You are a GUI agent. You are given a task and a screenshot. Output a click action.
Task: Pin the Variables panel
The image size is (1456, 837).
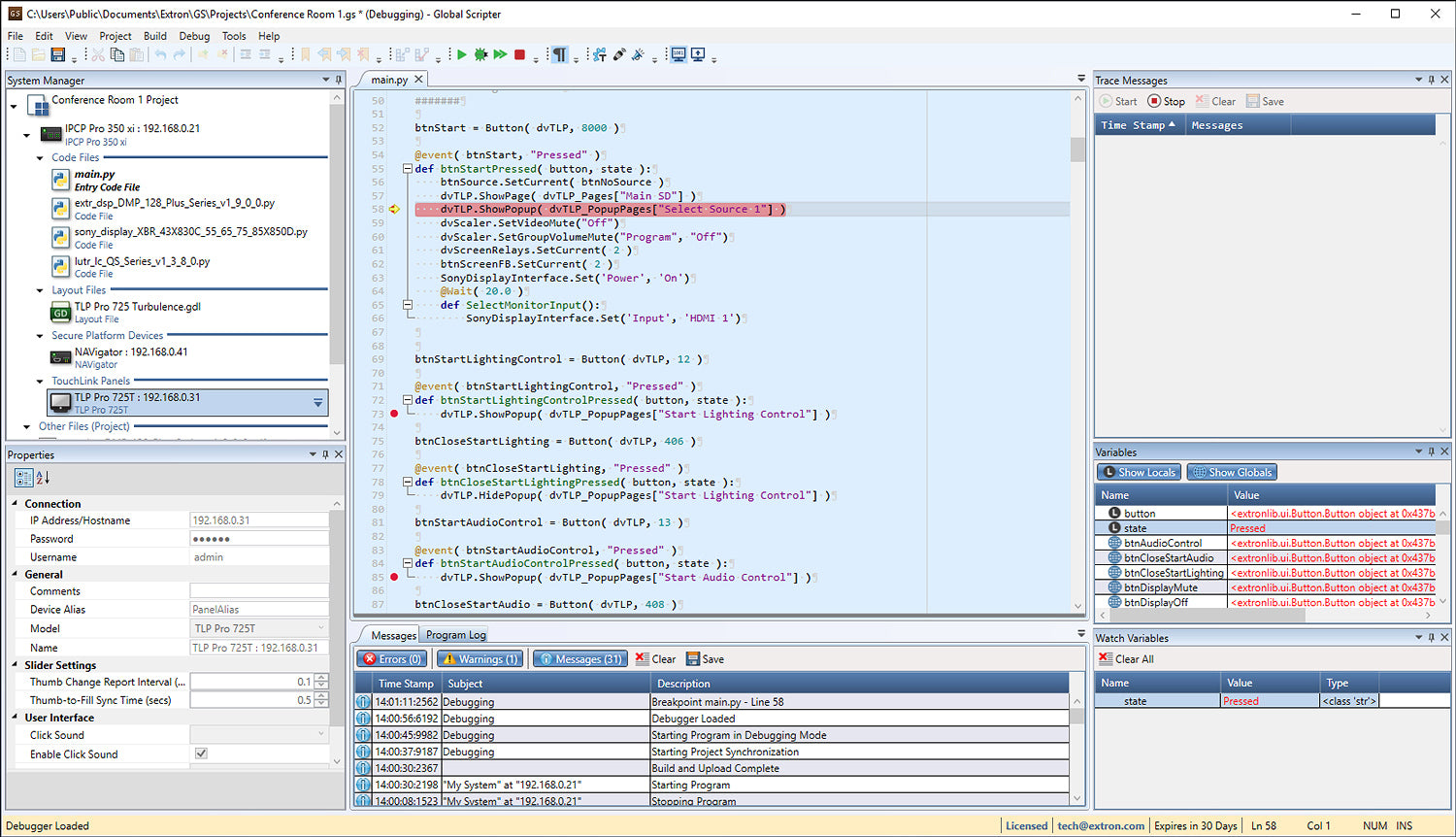(1431, 452)
